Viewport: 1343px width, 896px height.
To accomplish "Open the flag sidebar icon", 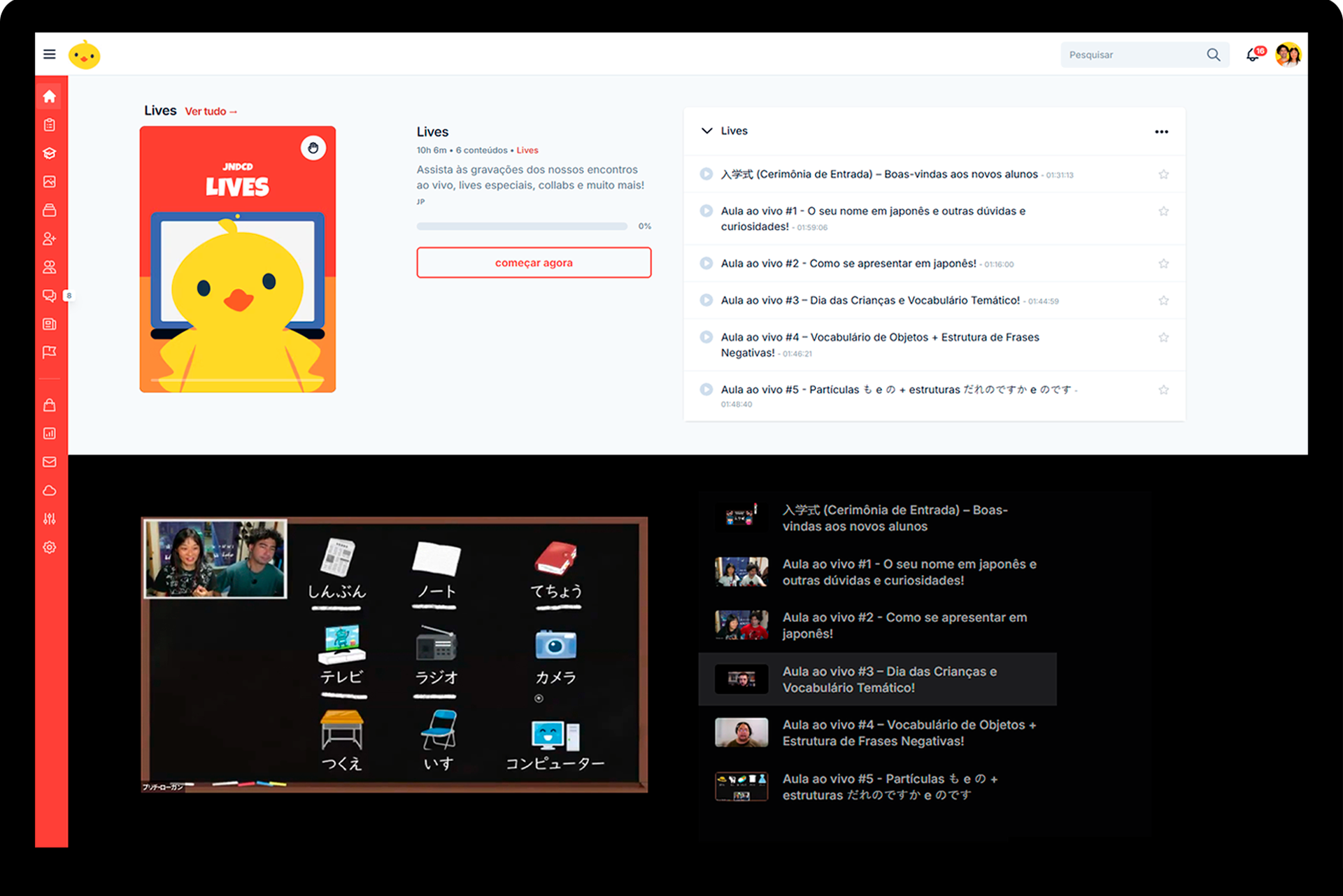I will click(x=50, y=352).
